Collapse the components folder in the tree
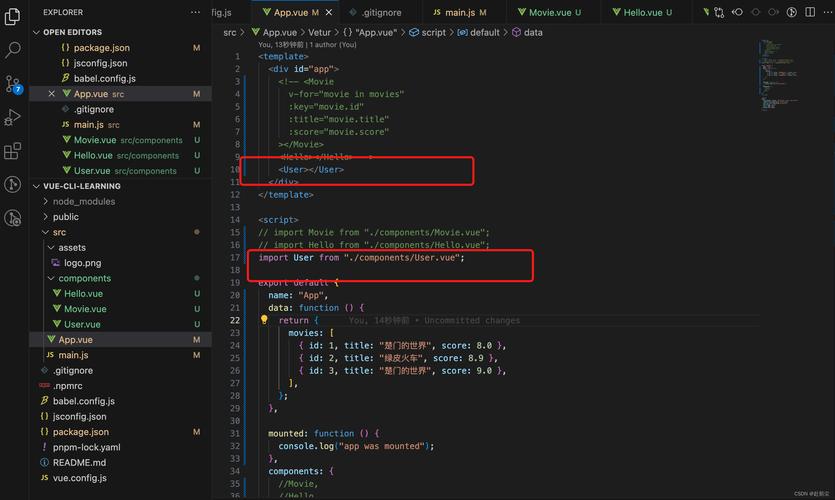 pos(84,278)
